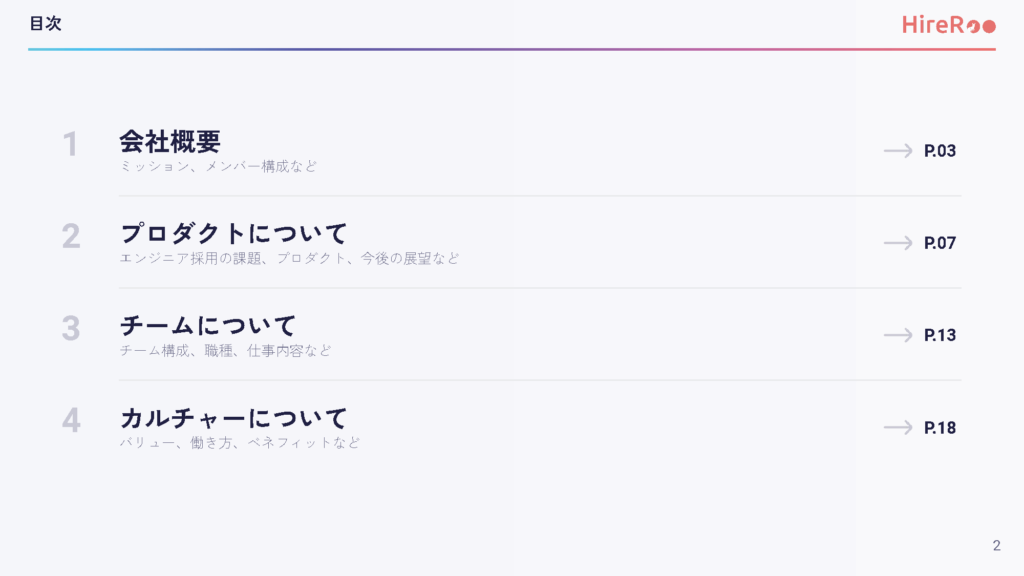Click the arrow beside P.07
Viewport: 1024px width, 576px height.
pos(898,243)
